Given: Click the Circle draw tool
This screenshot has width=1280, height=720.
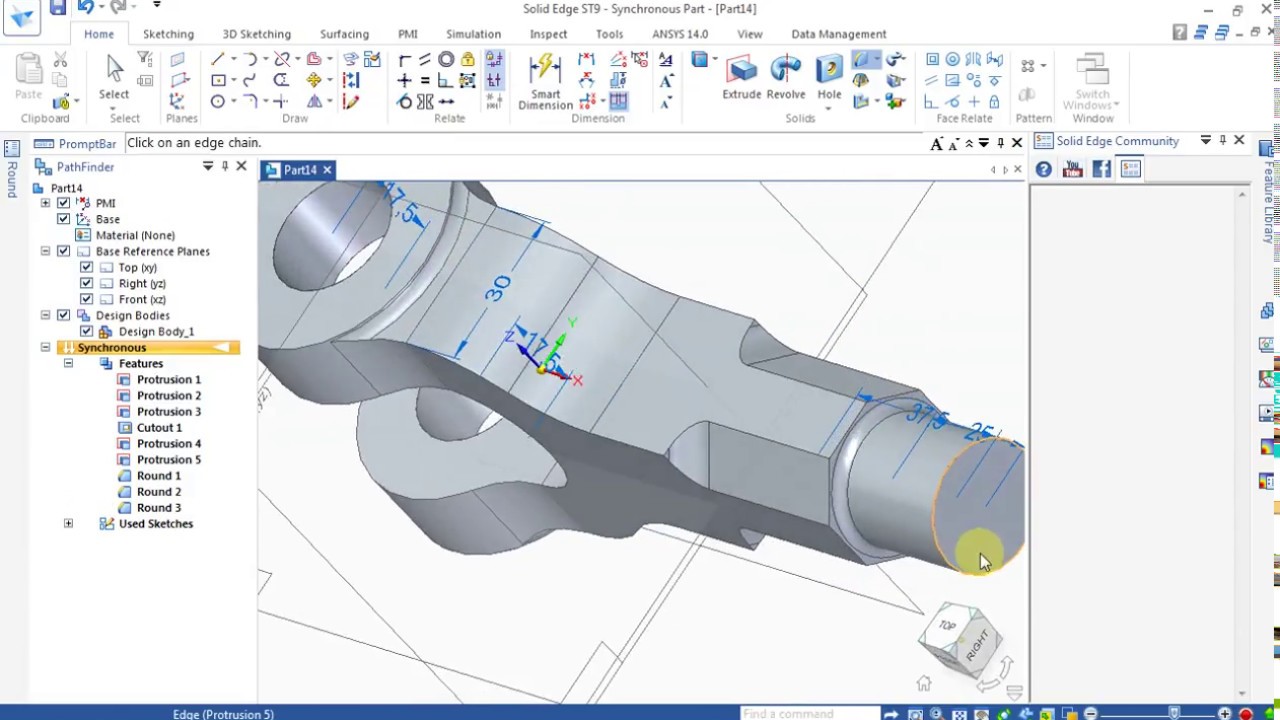Looking at the screenshot, I should pos(217,102).
